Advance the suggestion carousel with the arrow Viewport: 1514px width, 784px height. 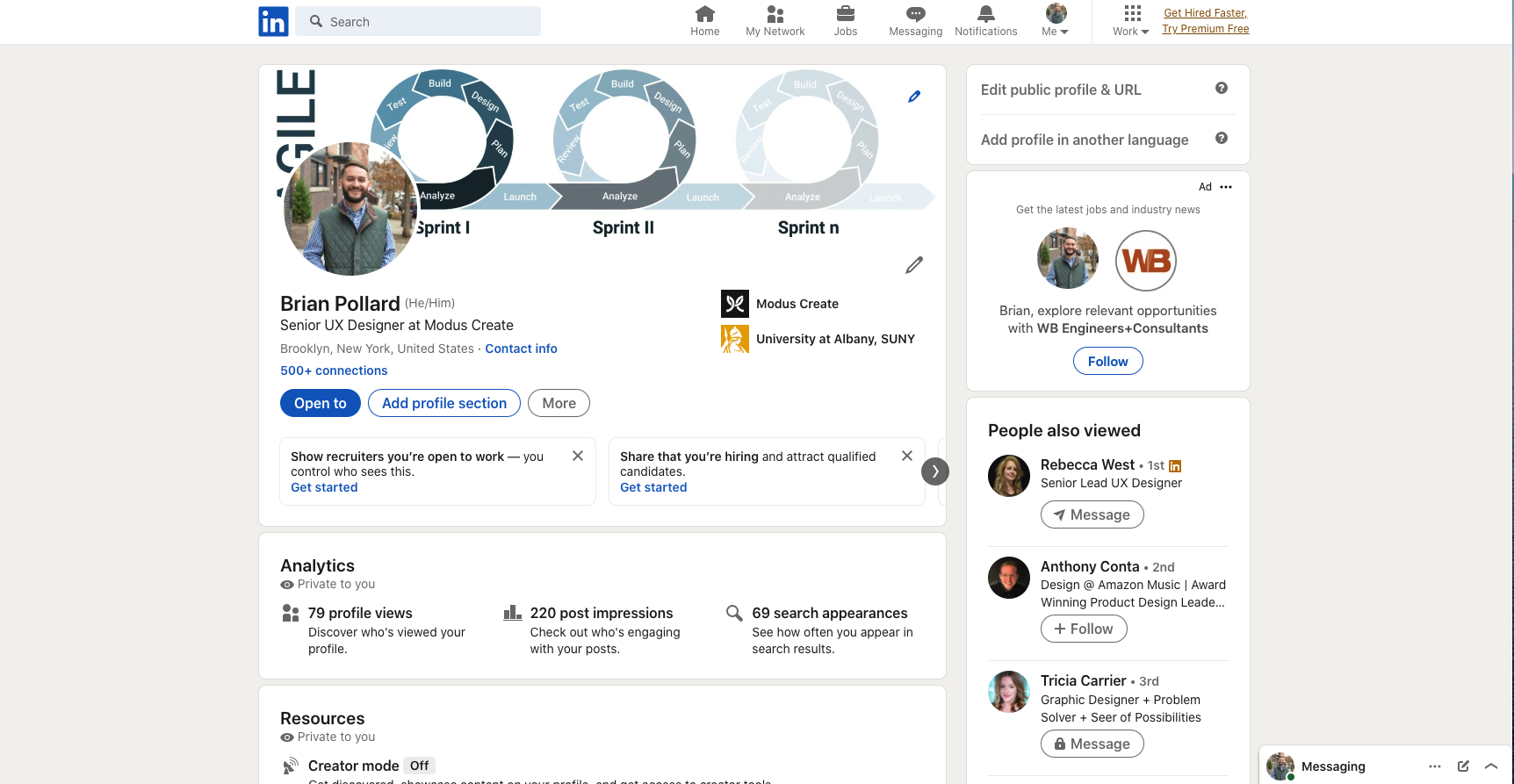click(935, 471)
